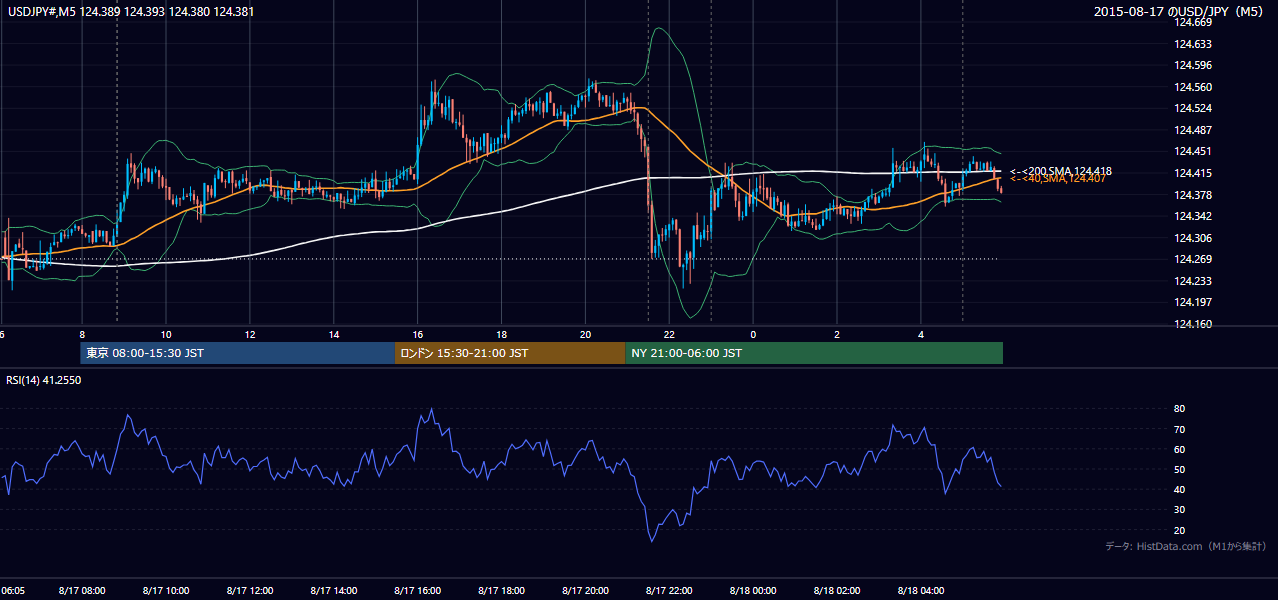Image resolution: width=1278 pixels, height=600 pixels.
Task: Click hour tick 18 under the price chart
Action: click(502, 334)
